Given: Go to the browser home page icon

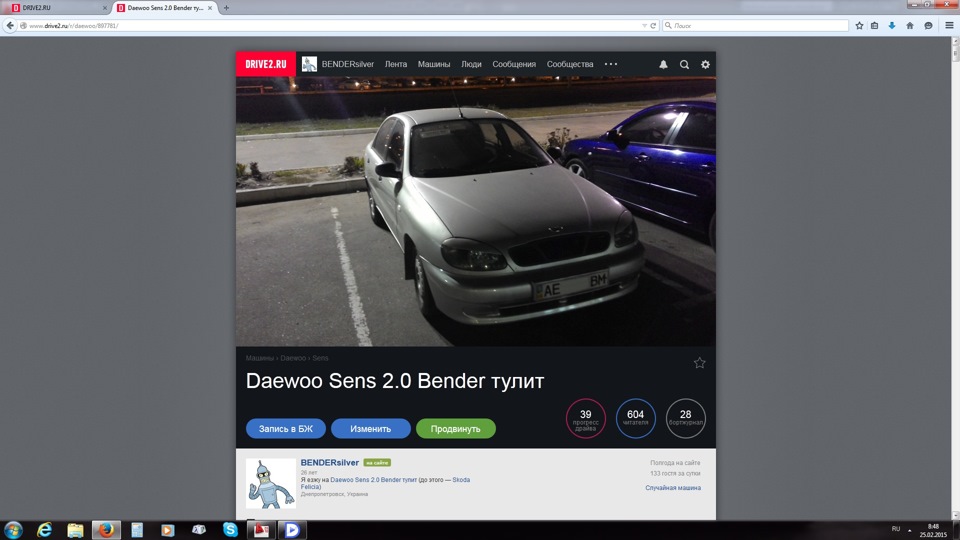Looking at the screenshot, I should click(x=910, y=26).
